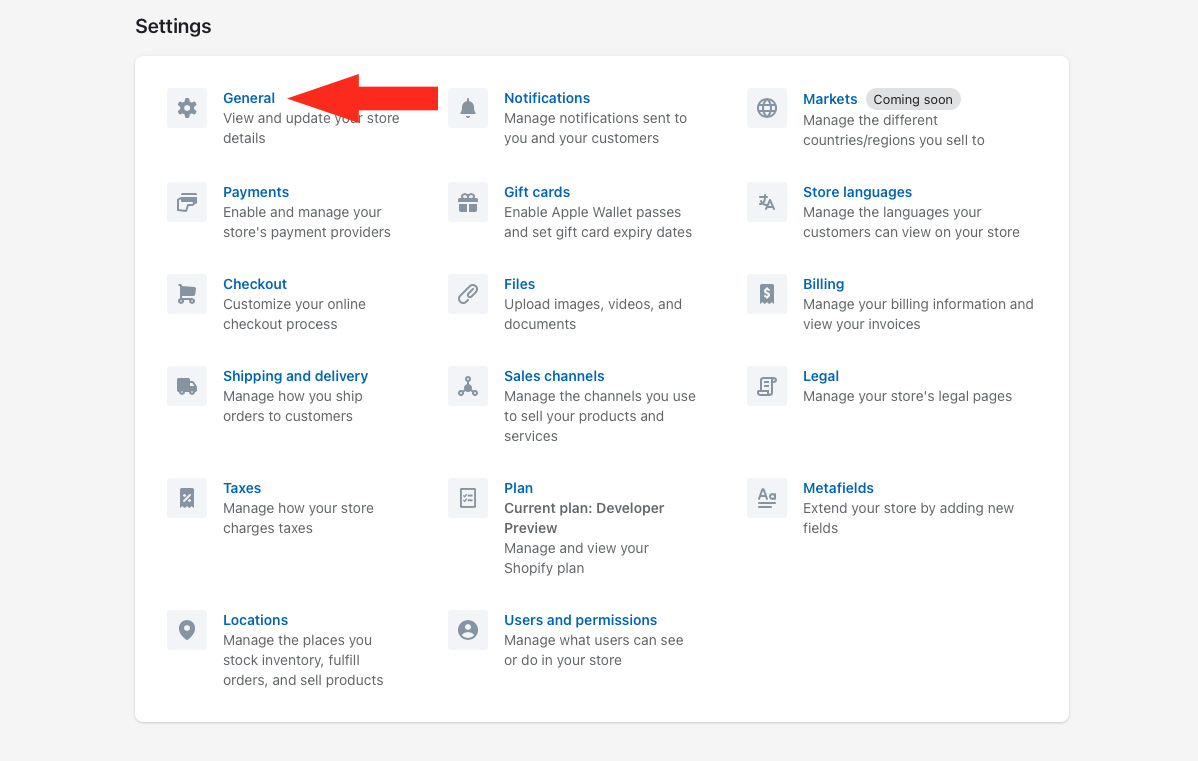Viewport: 1198px width, 761px height.
Task: Click the Store languages translate icon
Action: point(767,202)
